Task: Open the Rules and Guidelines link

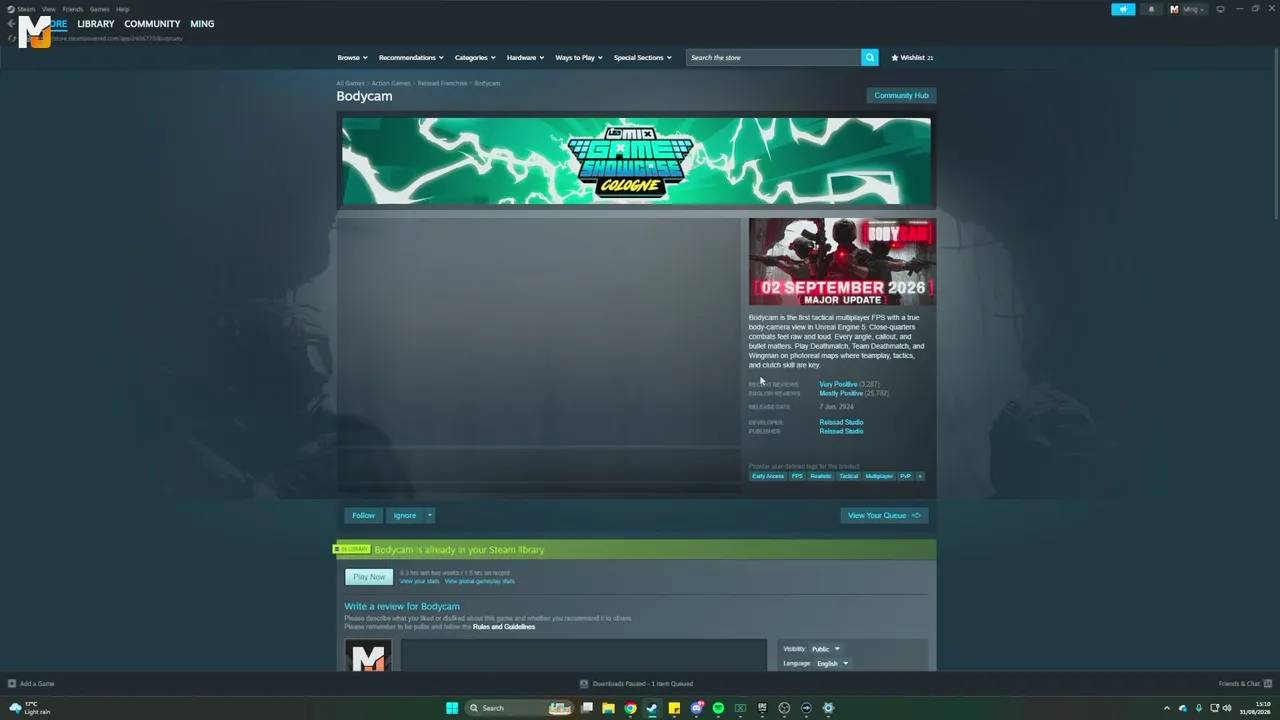Action: (x=504, y=627)
